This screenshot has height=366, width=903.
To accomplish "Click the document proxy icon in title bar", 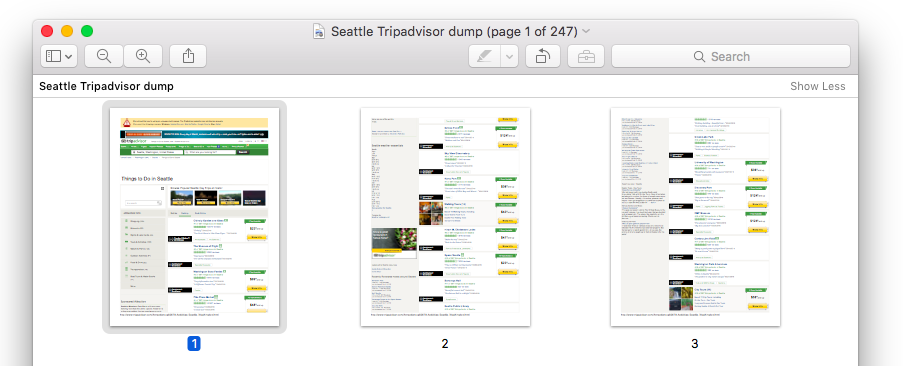I will click(318, 31).
